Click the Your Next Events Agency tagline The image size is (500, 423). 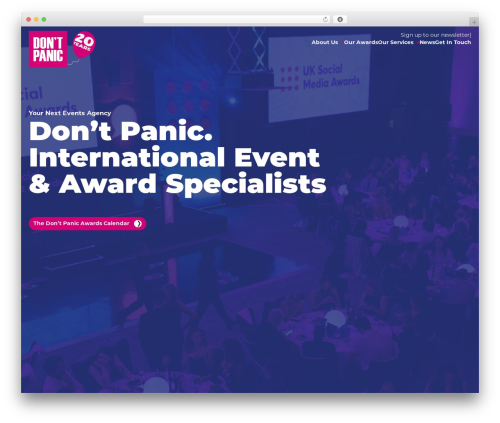pyautogui.click(x=70, y=113)
